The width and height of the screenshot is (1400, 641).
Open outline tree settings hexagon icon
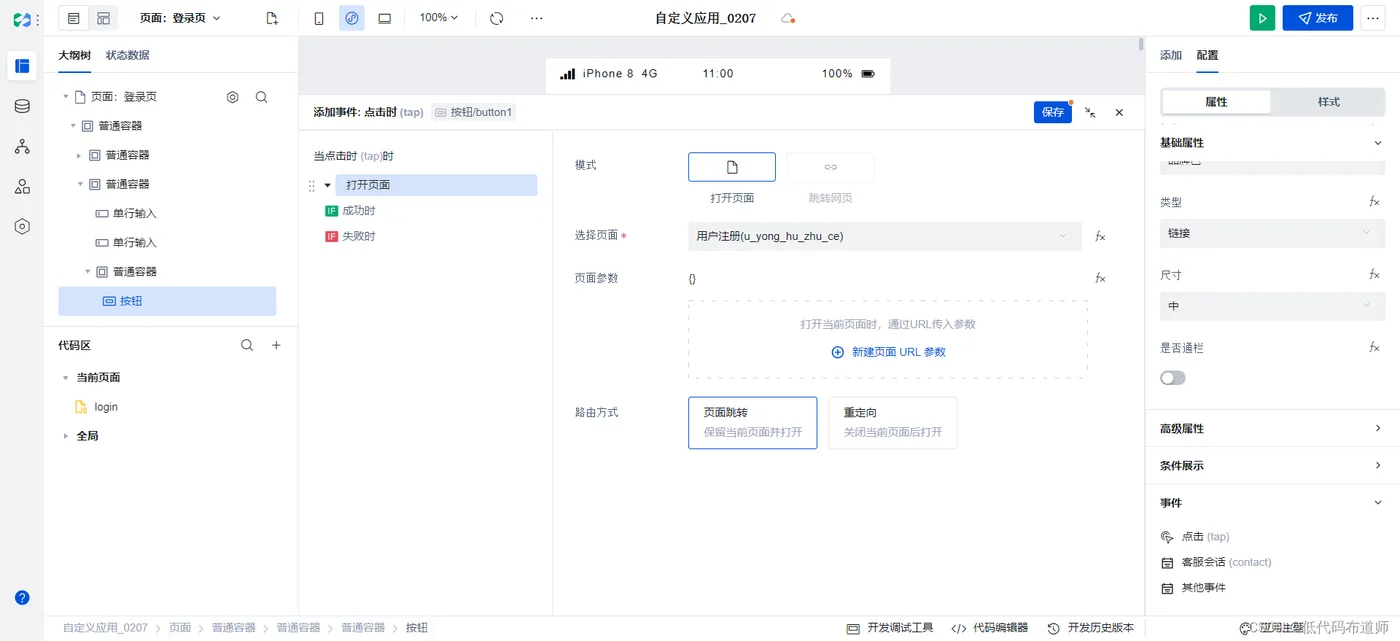pos(233,97)
